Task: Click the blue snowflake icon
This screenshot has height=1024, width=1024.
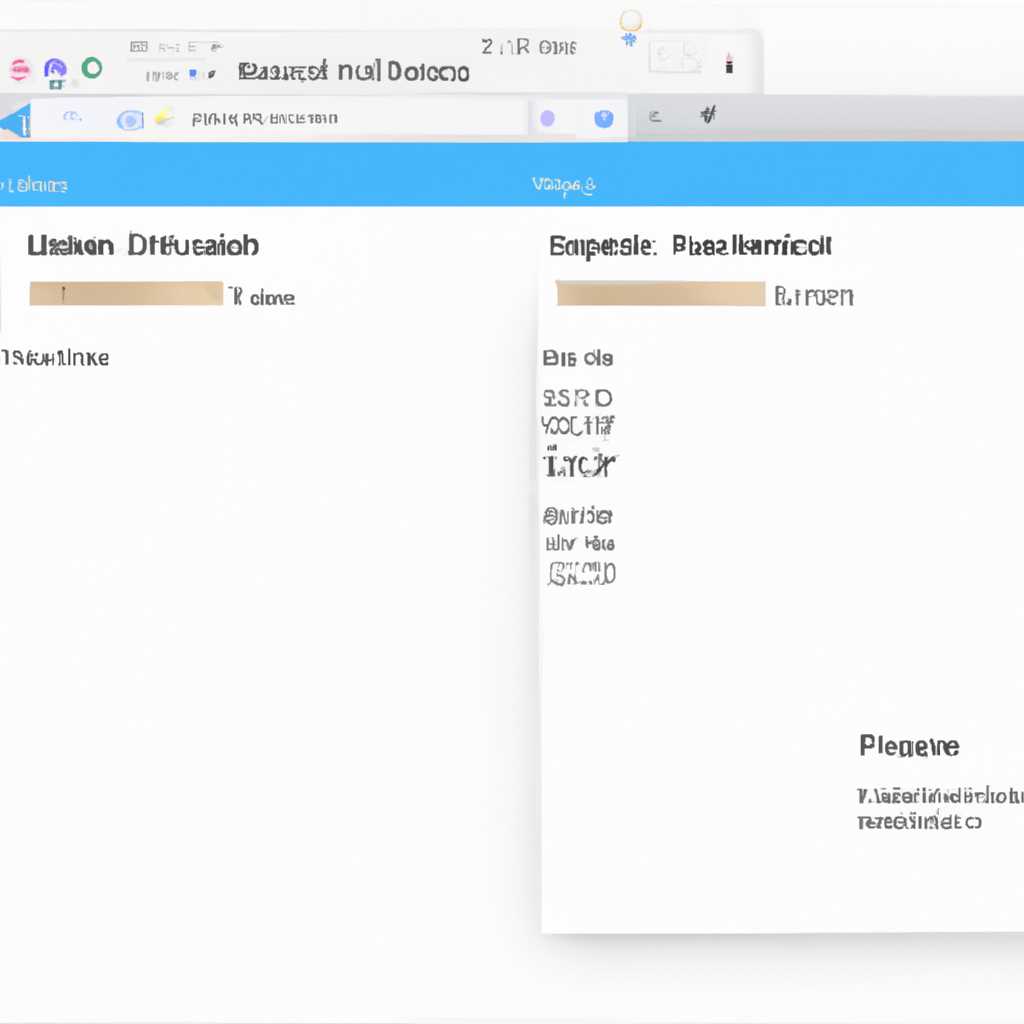Action: tap(629, 40)
